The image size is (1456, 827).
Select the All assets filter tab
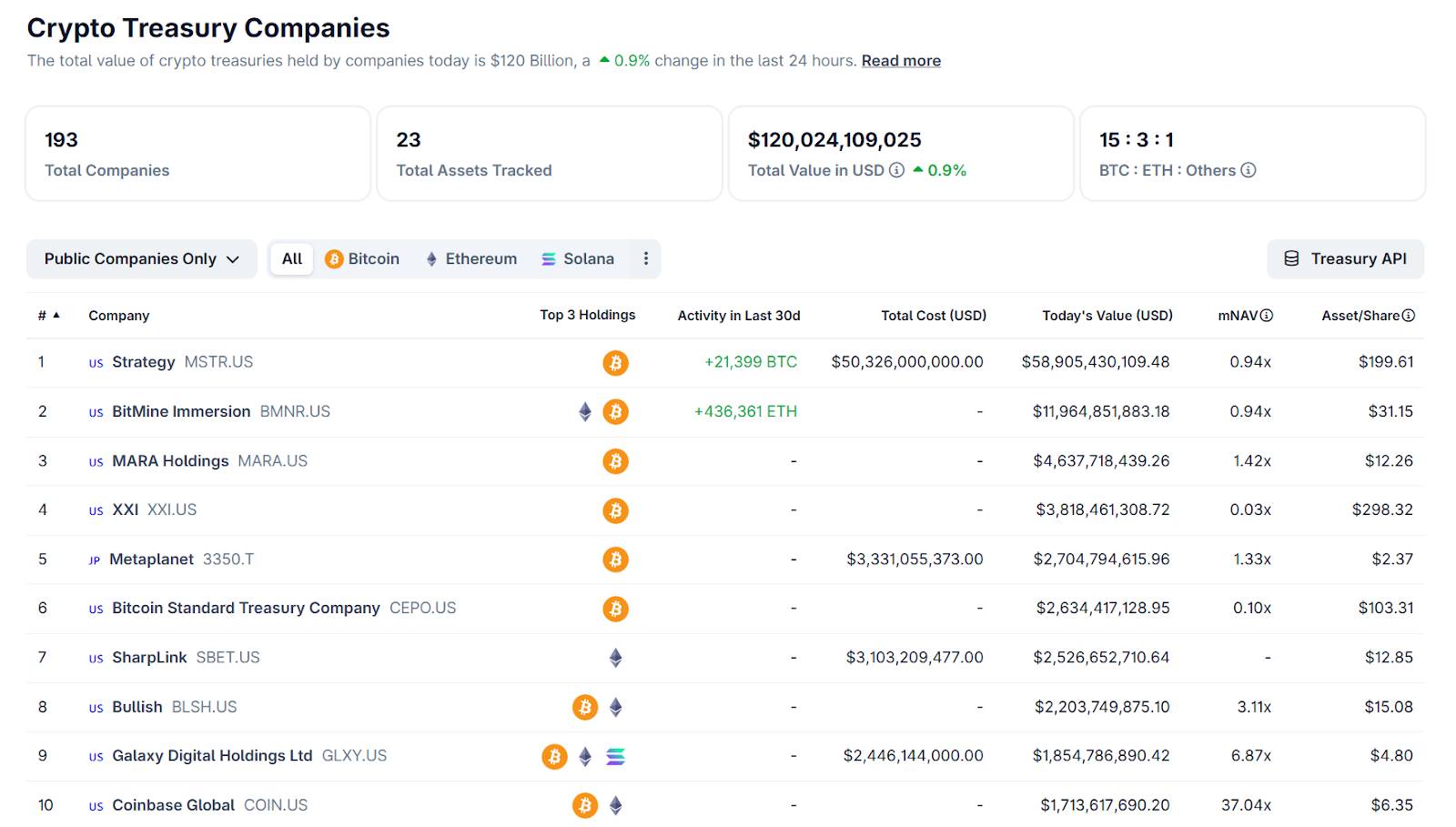[x=291, y=259]
